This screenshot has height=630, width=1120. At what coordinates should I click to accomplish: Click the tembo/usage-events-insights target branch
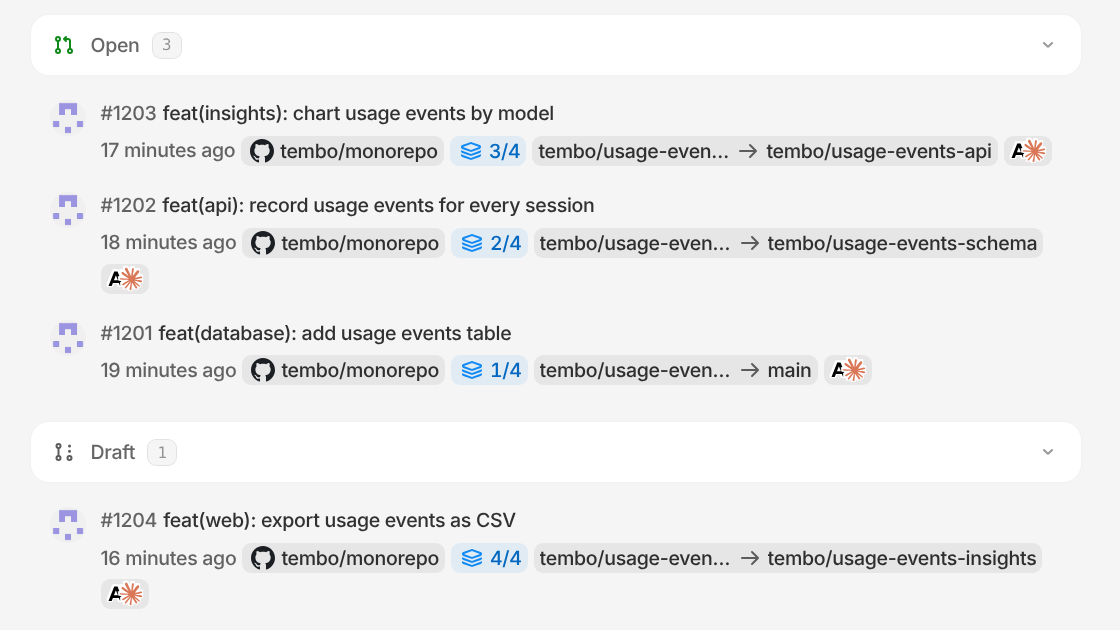coord(901,558)
